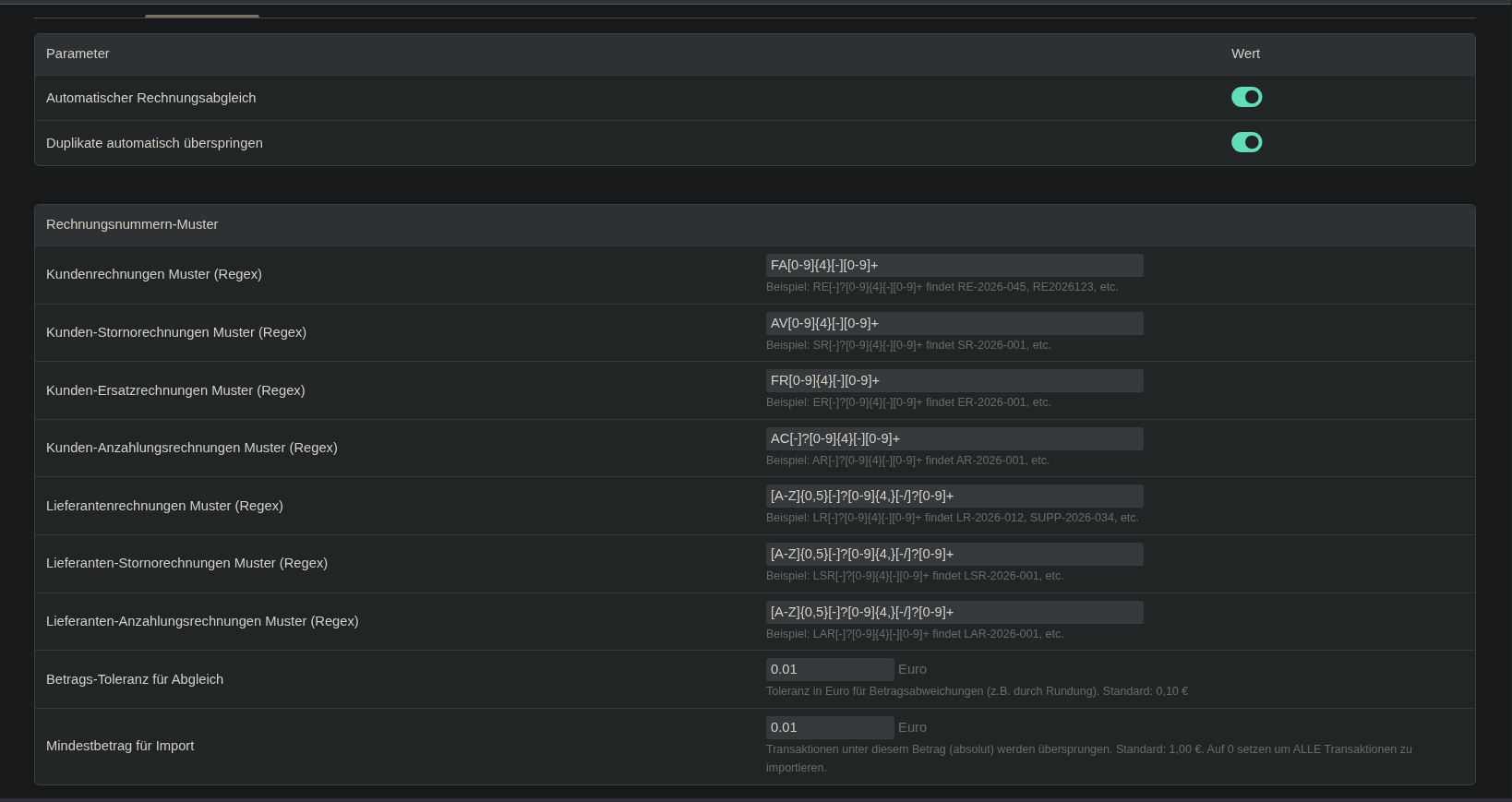Focus the Lieferanten-Stornorechnungen Muster input field
The width and height of the screenshot is (1512, 802).
point(954,554)
